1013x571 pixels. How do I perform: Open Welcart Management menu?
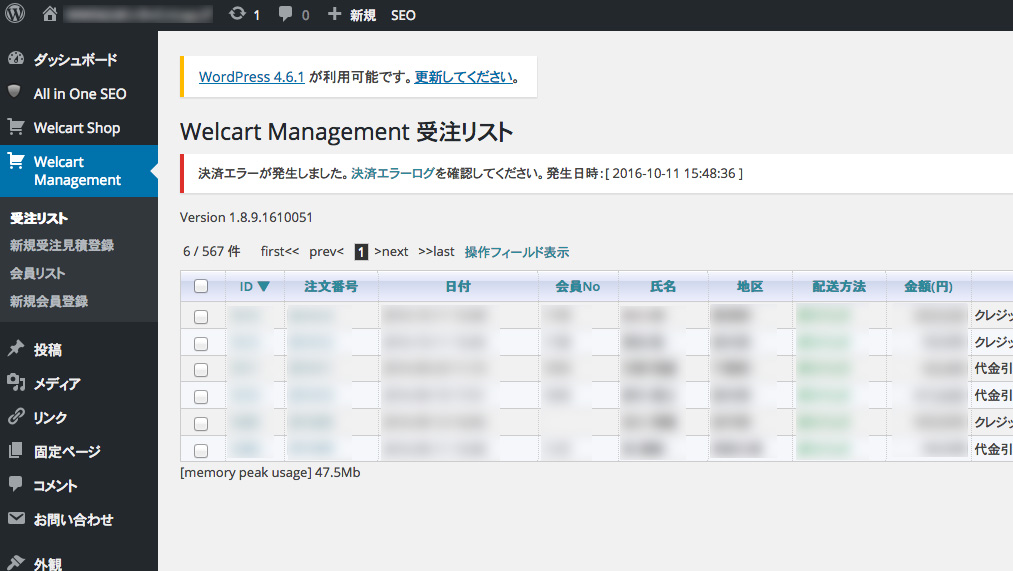(x=78, y=171)
